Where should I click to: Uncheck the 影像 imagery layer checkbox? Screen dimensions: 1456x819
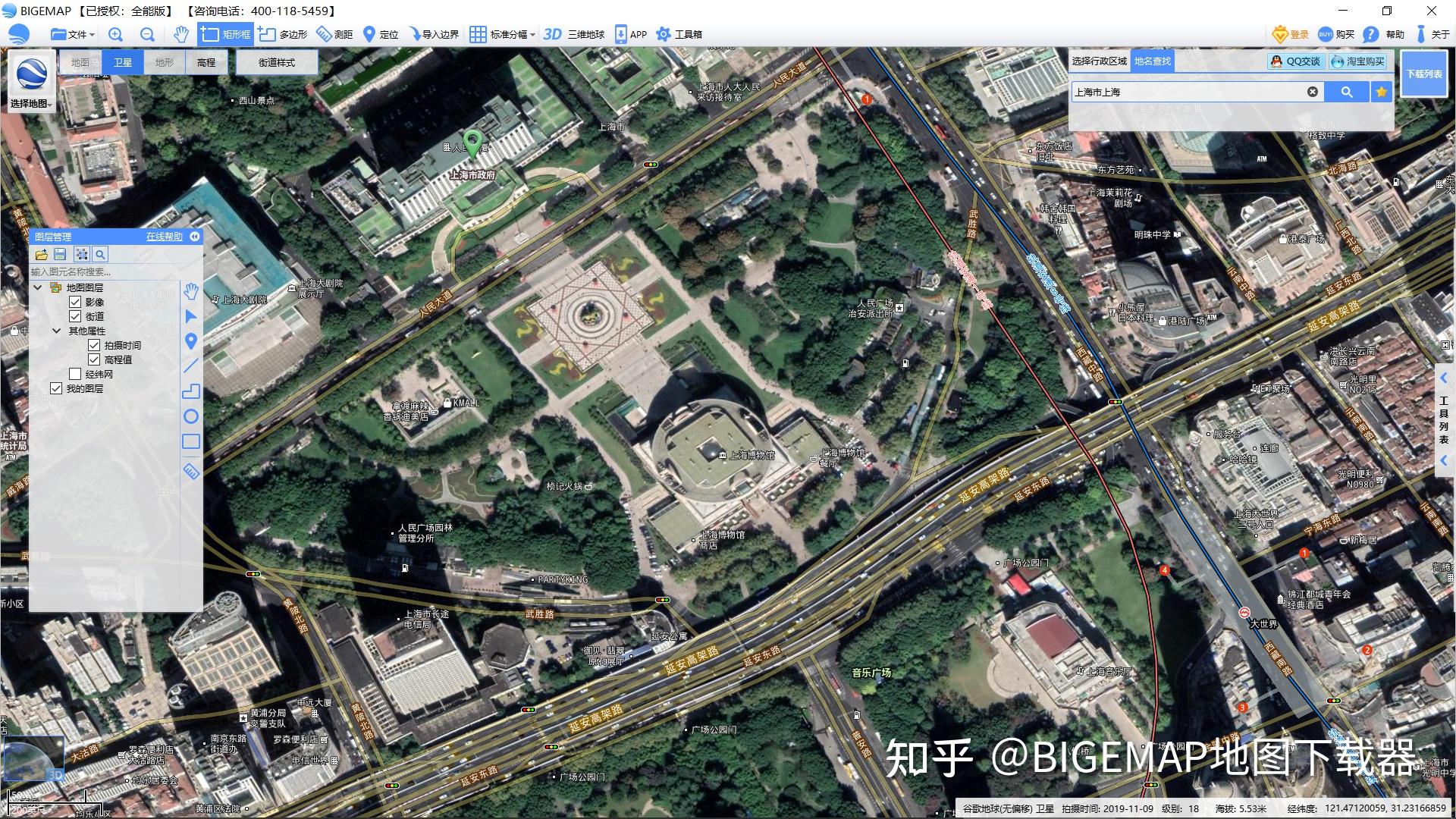click(75, 302)
